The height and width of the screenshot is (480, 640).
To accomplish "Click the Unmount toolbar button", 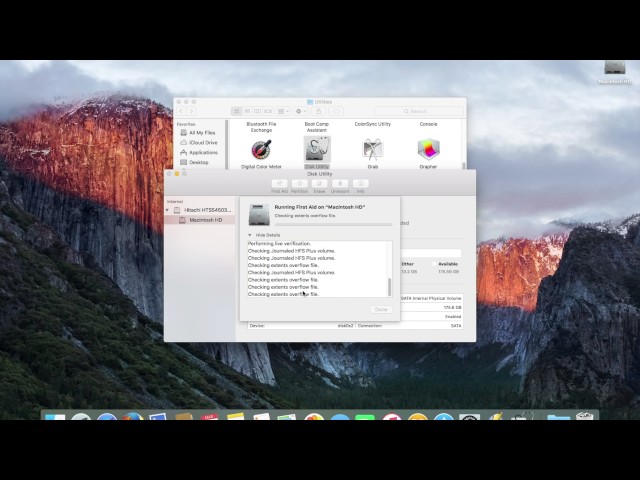I will (x=340, y=184).
